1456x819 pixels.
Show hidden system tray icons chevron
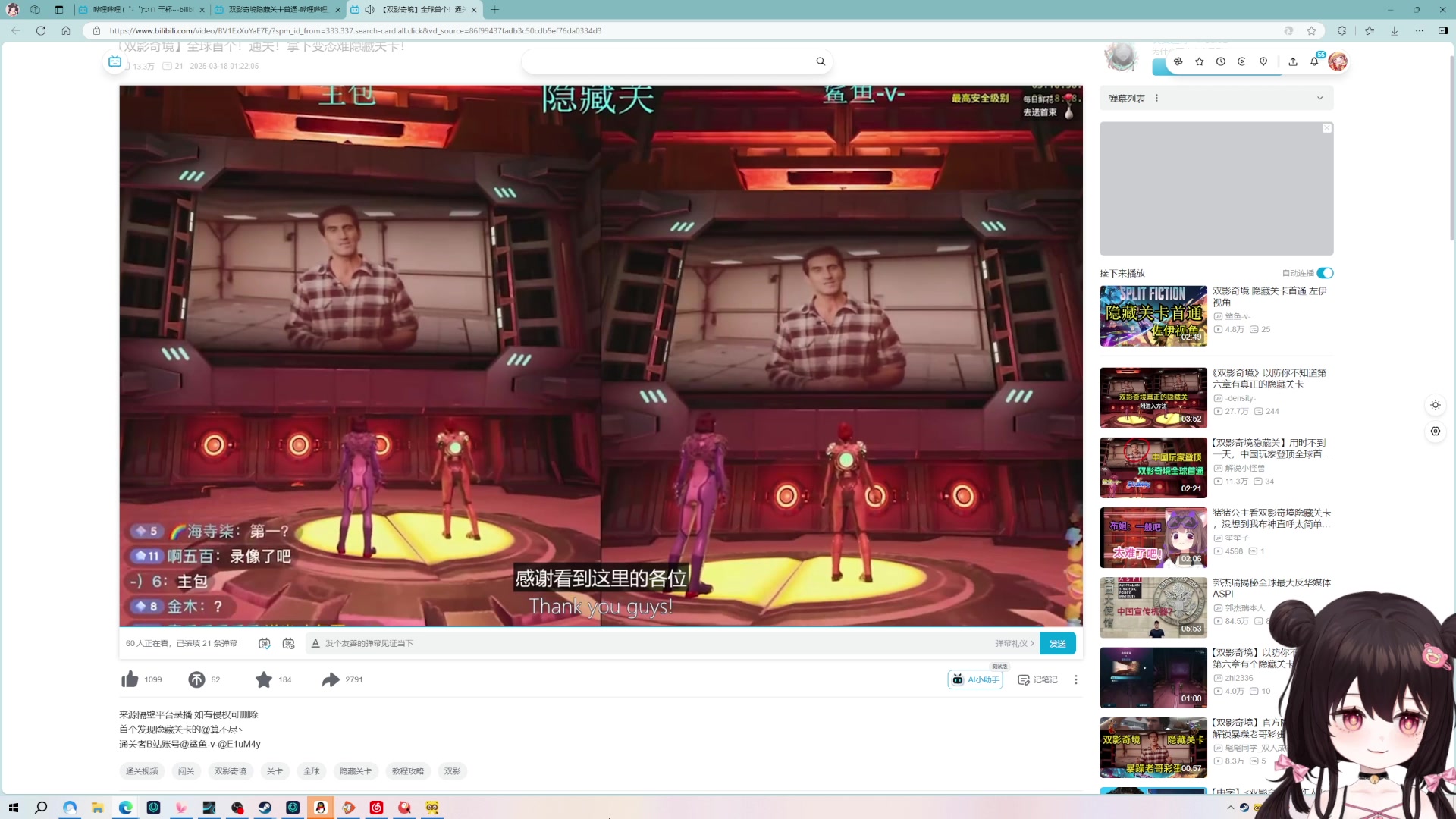[1230, 808]
